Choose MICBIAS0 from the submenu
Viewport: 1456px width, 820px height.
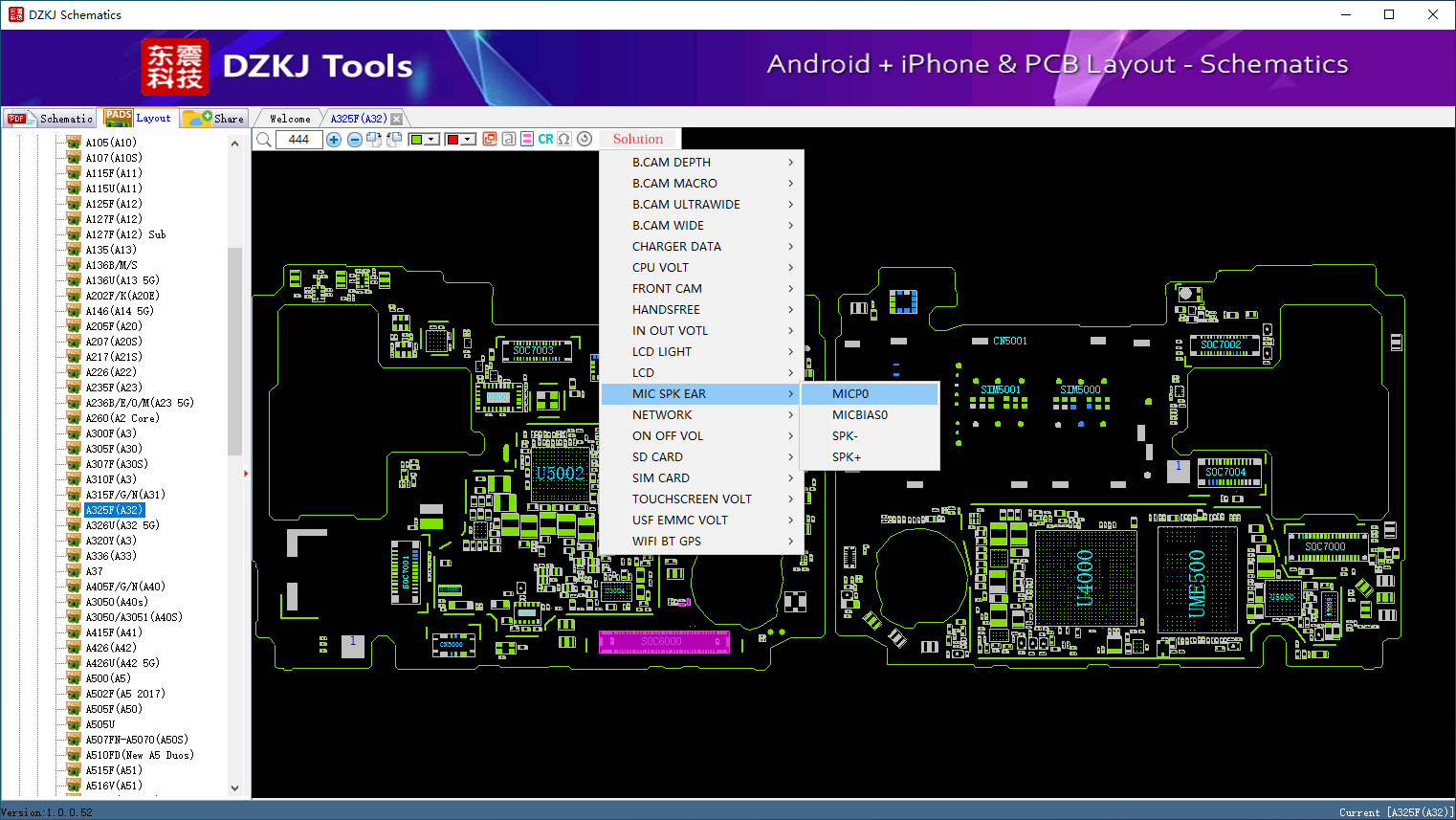click(x=870, y=415)
